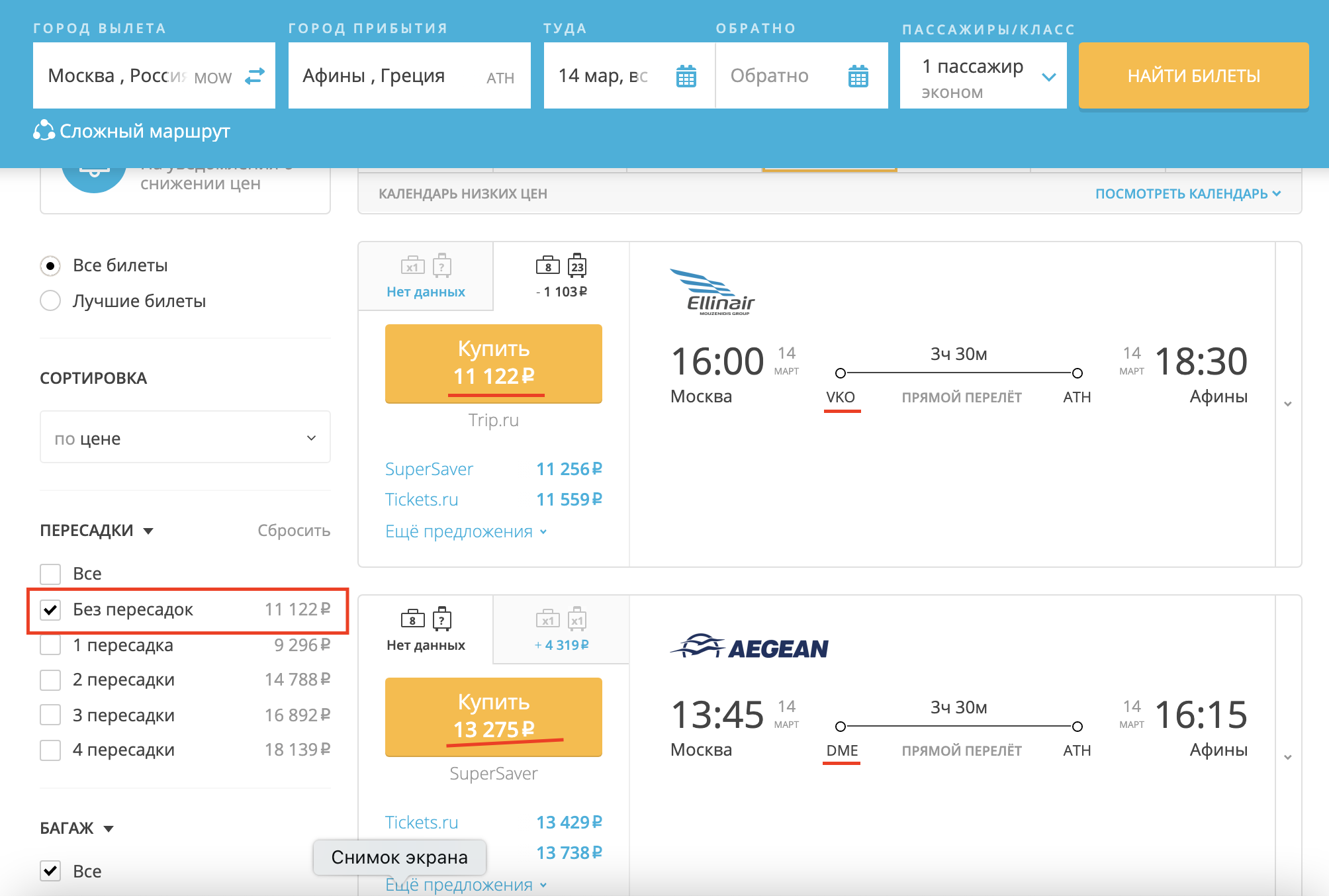Click the arrival city field Афины
Image resolution: width=1329 pixels, height=896 pixels.
(x=410, y=75)
